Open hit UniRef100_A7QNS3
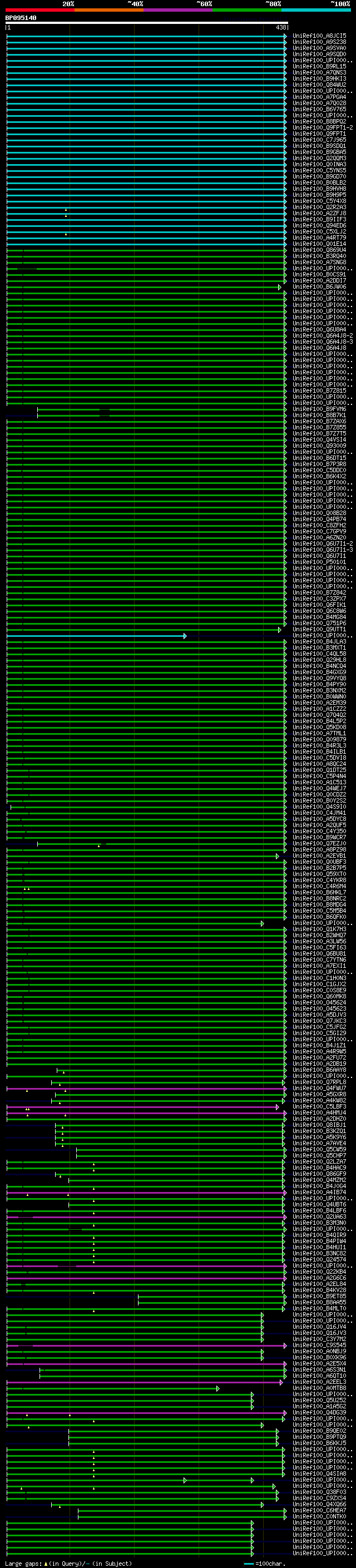The height and width of the screenshot is (1568, 356). coord(319,72)
